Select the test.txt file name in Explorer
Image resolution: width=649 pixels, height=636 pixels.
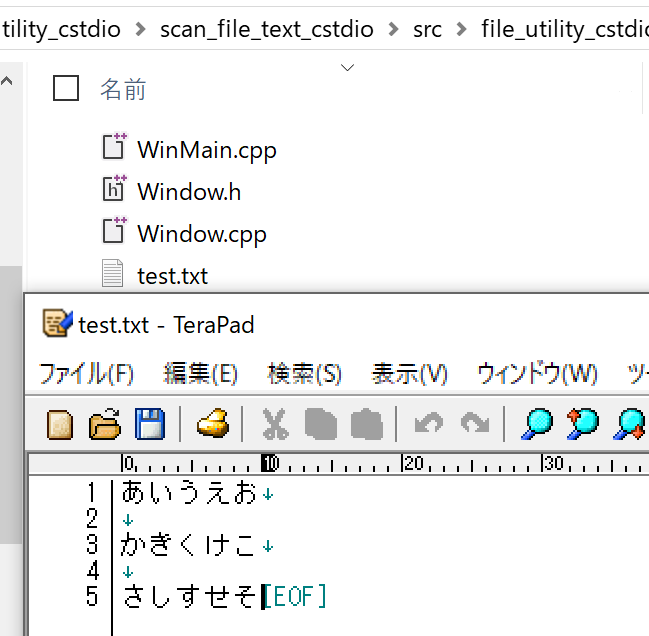point(173,276)
